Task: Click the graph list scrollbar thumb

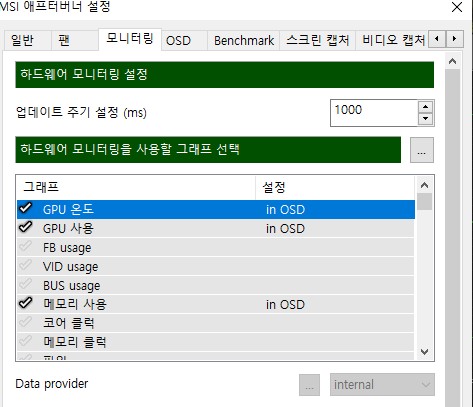Action: (424, 202)
